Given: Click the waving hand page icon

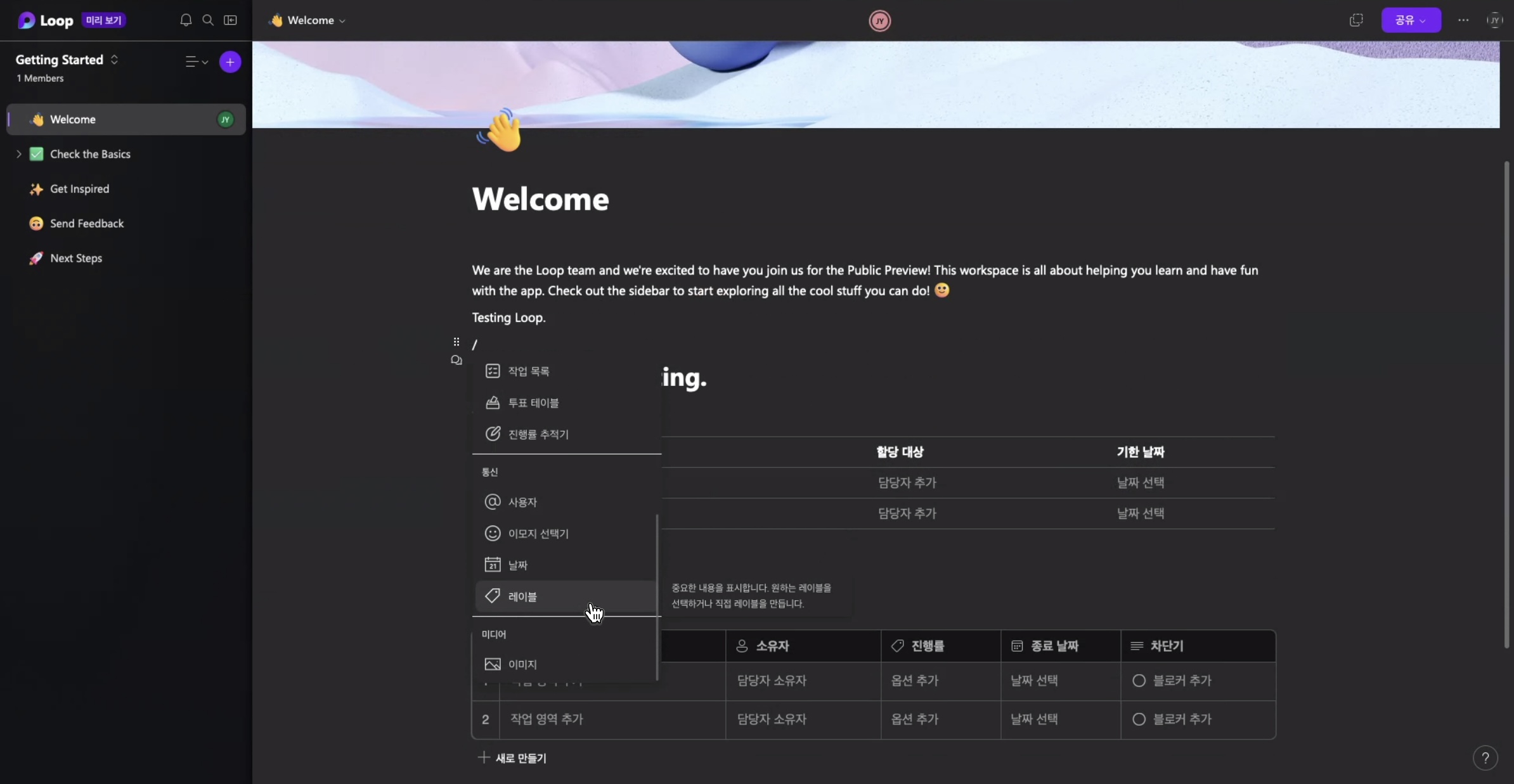Looking at the screenshot, I should tap(500, 130).
